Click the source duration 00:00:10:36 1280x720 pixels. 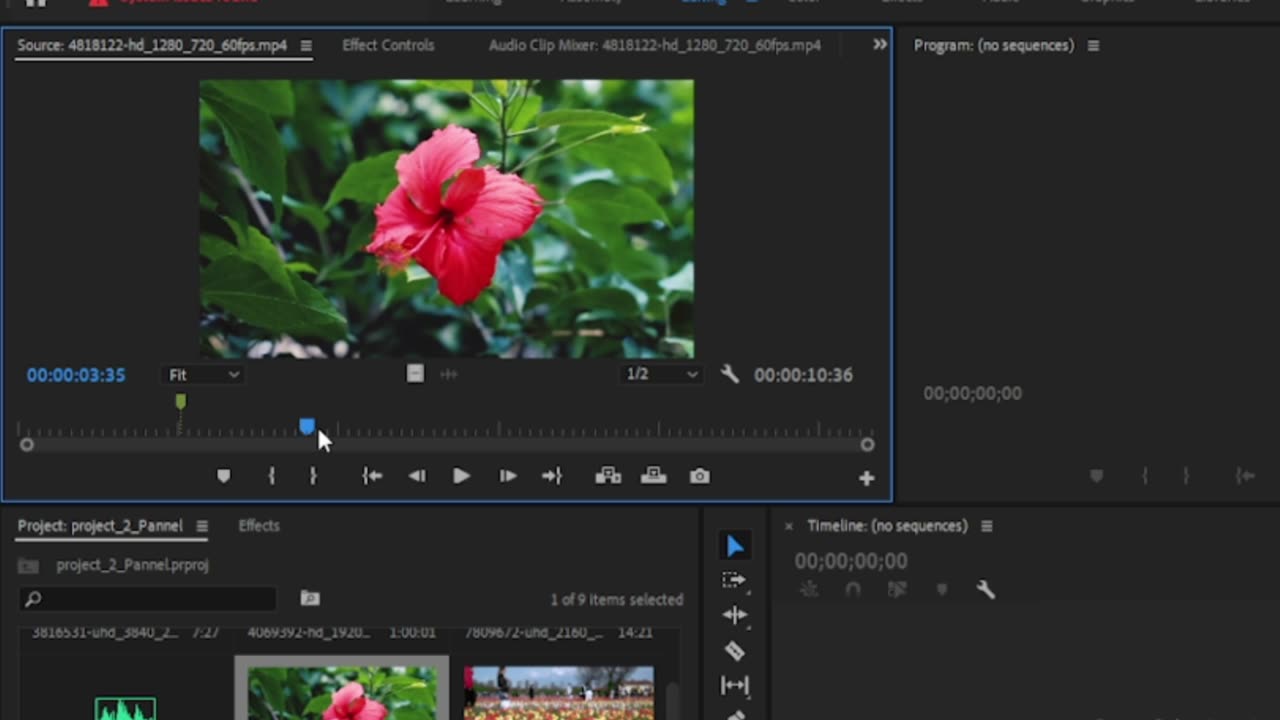803,375
